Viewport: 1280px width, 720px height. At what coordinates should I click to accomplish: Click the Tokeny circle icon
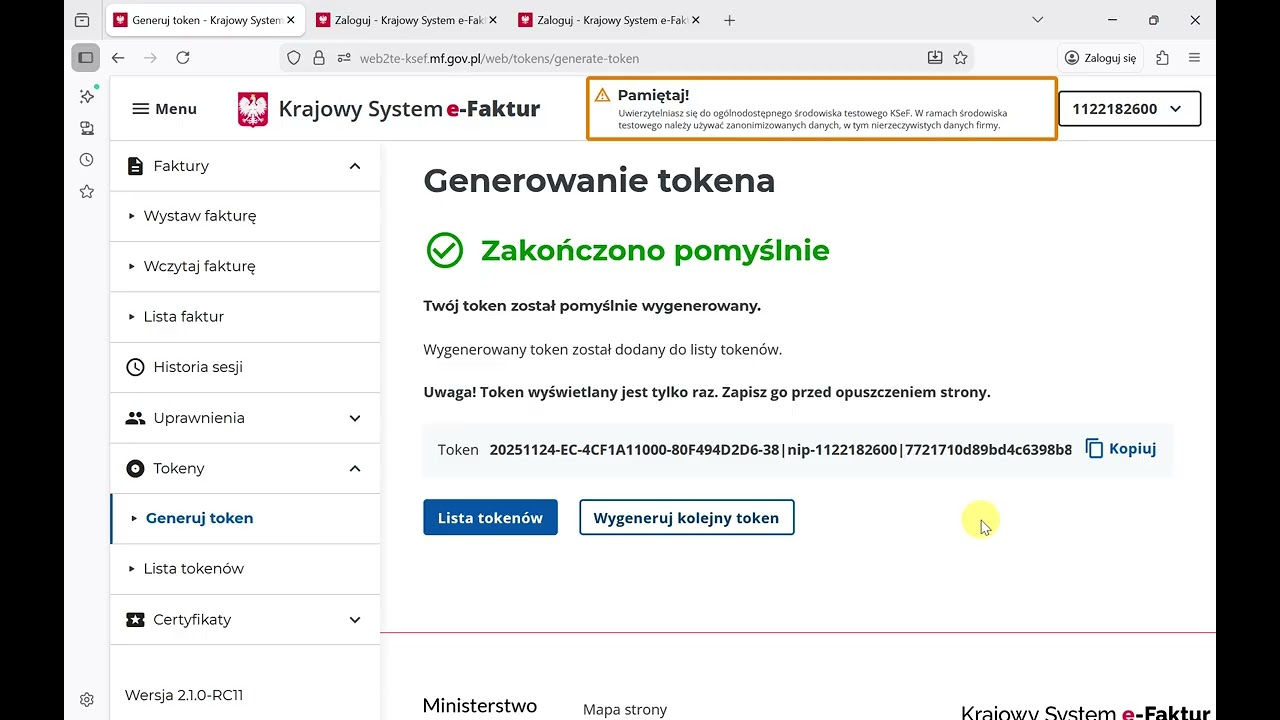(135, 468)
